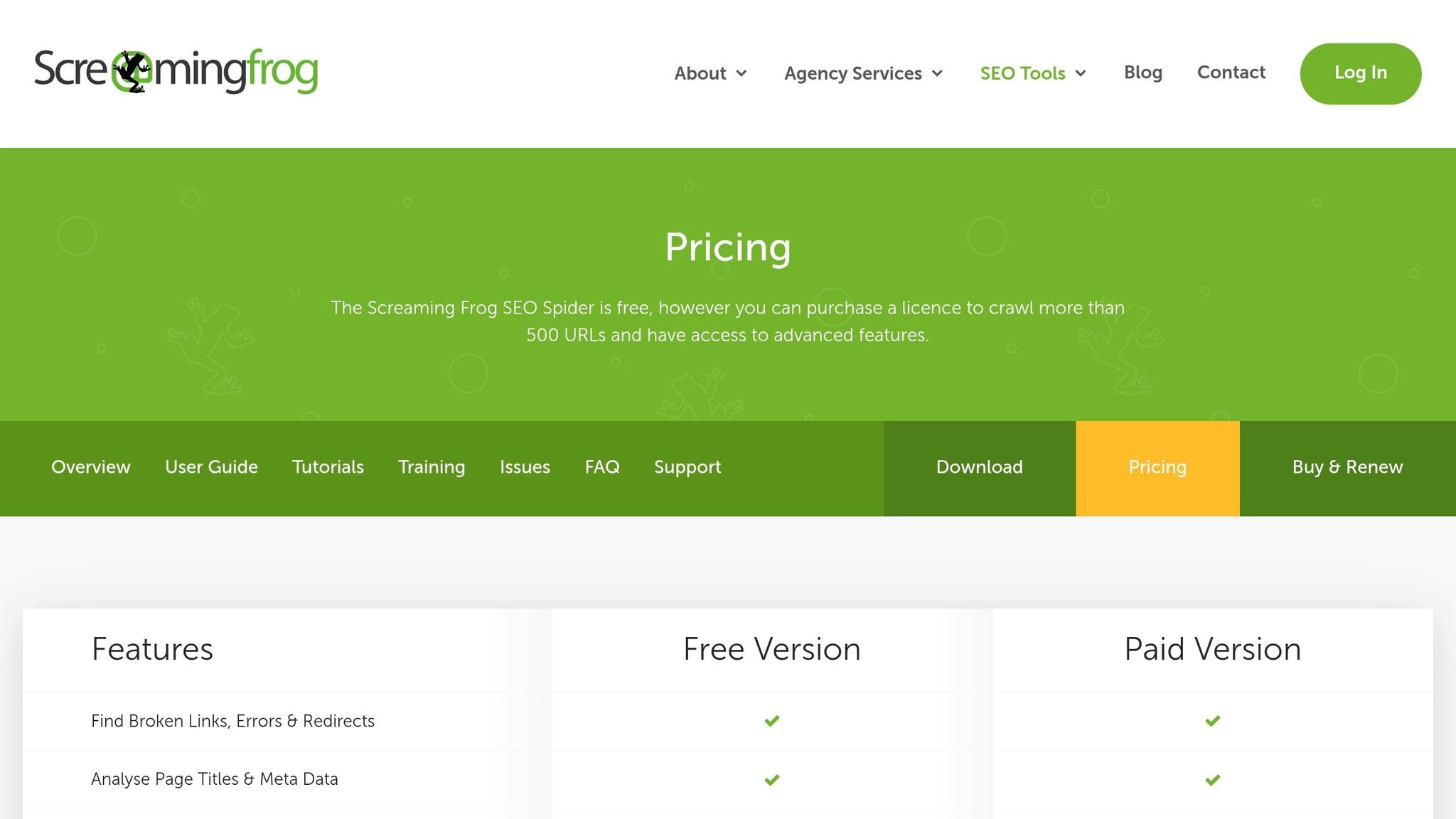Click Paid Version checkmark for Find Broken Links
Screen dimensions: 1456x819
point(1213,721)
